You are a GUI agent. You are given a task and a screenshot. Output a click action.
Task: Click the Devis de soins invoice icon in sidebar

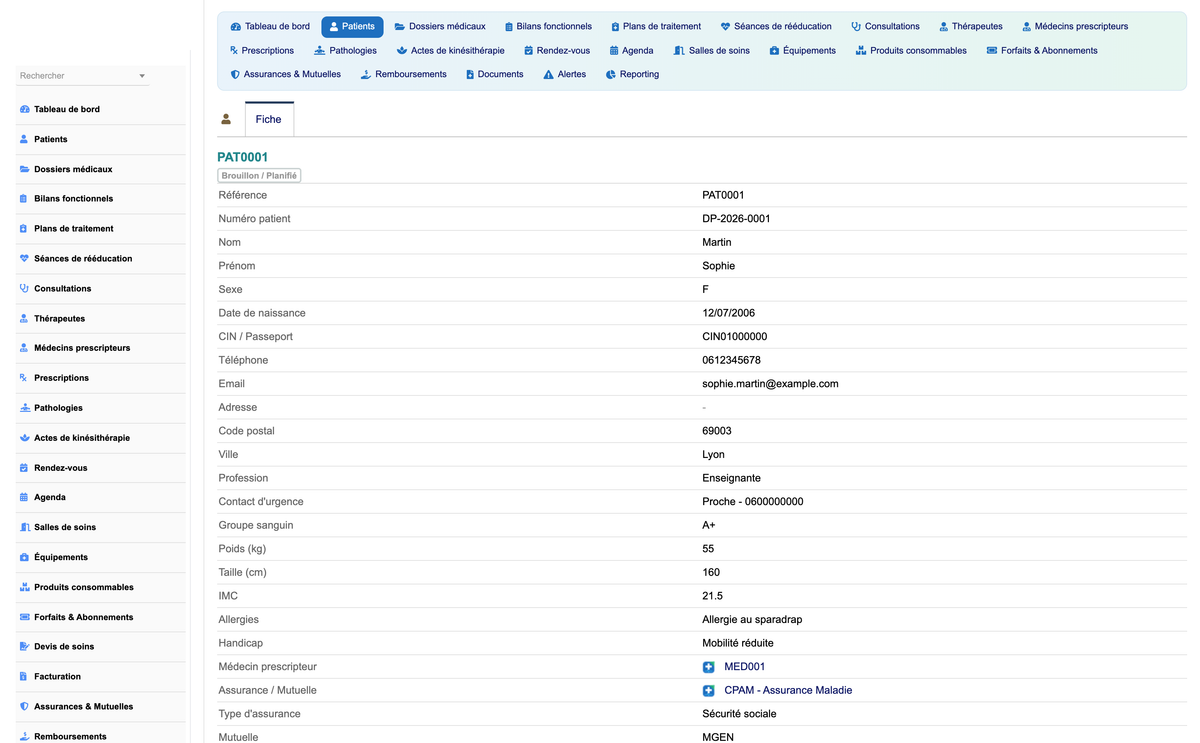[24, 647]
